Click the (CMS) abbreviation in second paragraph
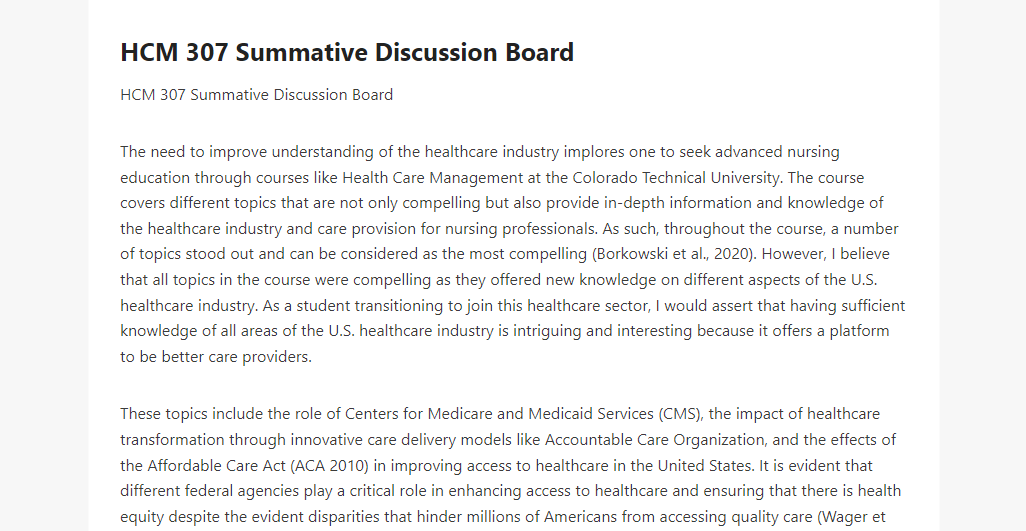Screen dimensions: 1026x531 [x=680, y=414]
